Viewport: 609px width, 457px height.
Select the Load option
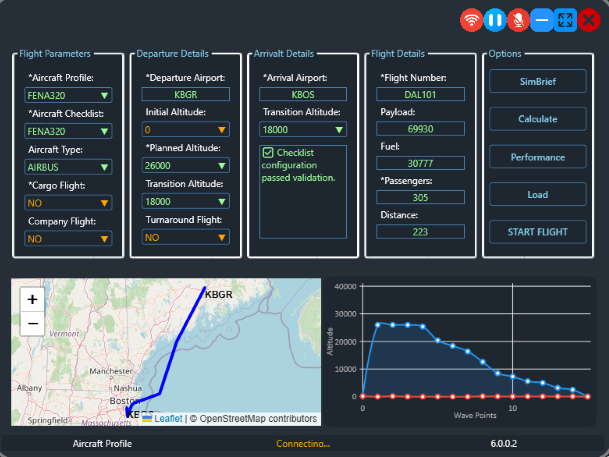[537, 194]
